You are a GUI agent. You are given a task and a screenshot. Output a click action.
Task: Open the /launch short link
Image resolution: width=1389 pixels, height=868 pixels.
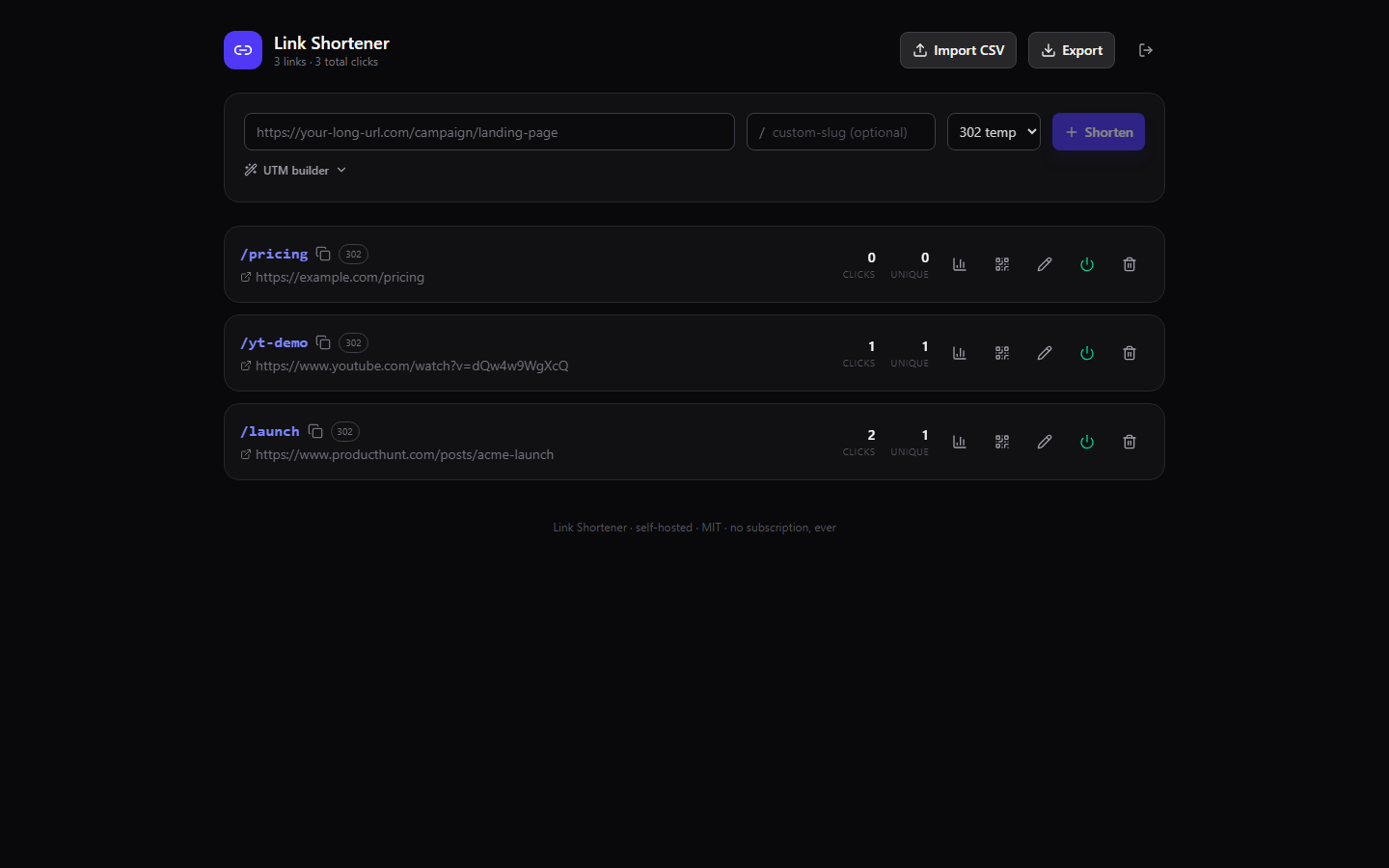click(x=270, y=431)
